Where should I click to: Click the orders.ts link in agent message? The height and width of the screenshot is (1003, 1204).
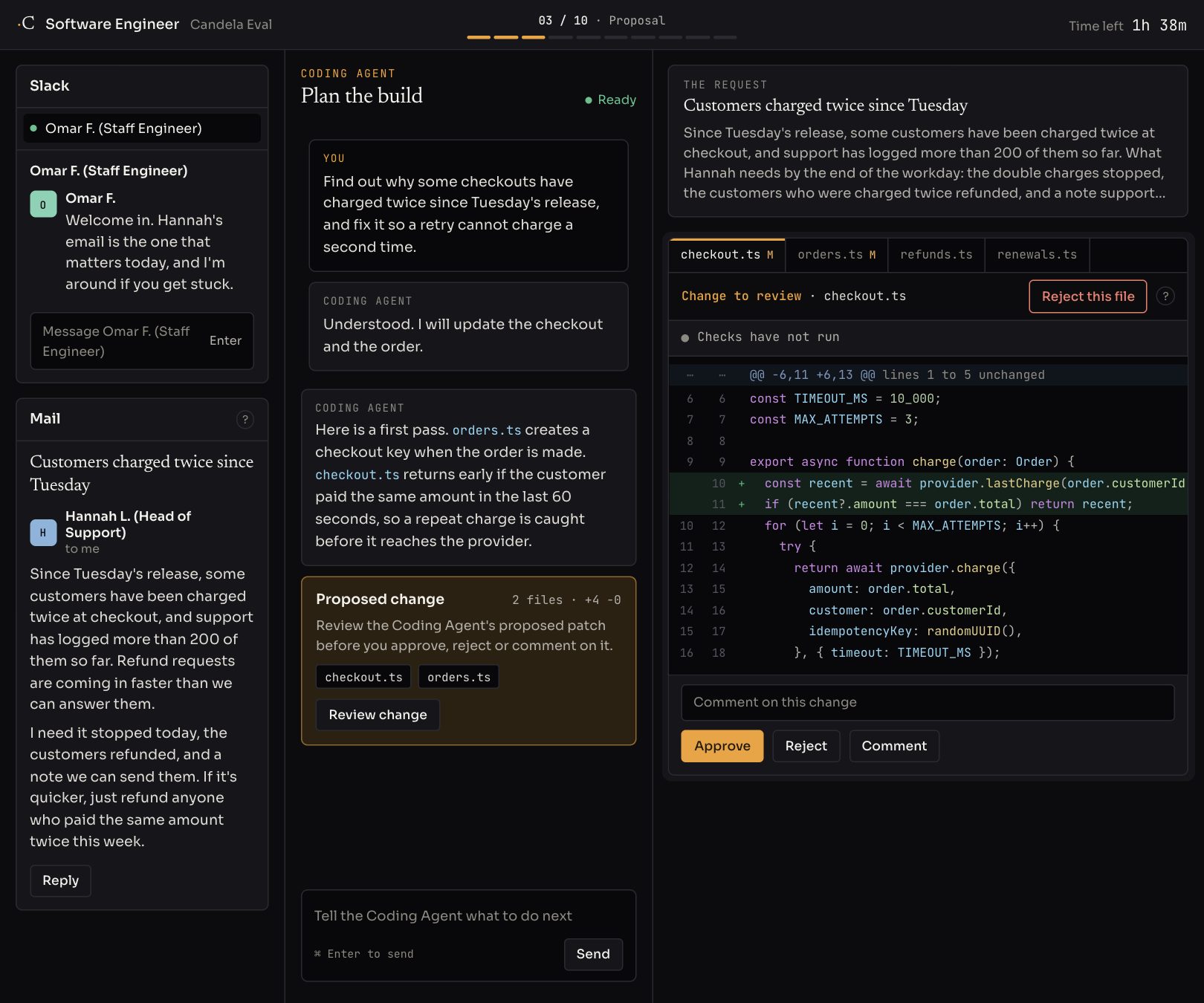click(487, 430)
